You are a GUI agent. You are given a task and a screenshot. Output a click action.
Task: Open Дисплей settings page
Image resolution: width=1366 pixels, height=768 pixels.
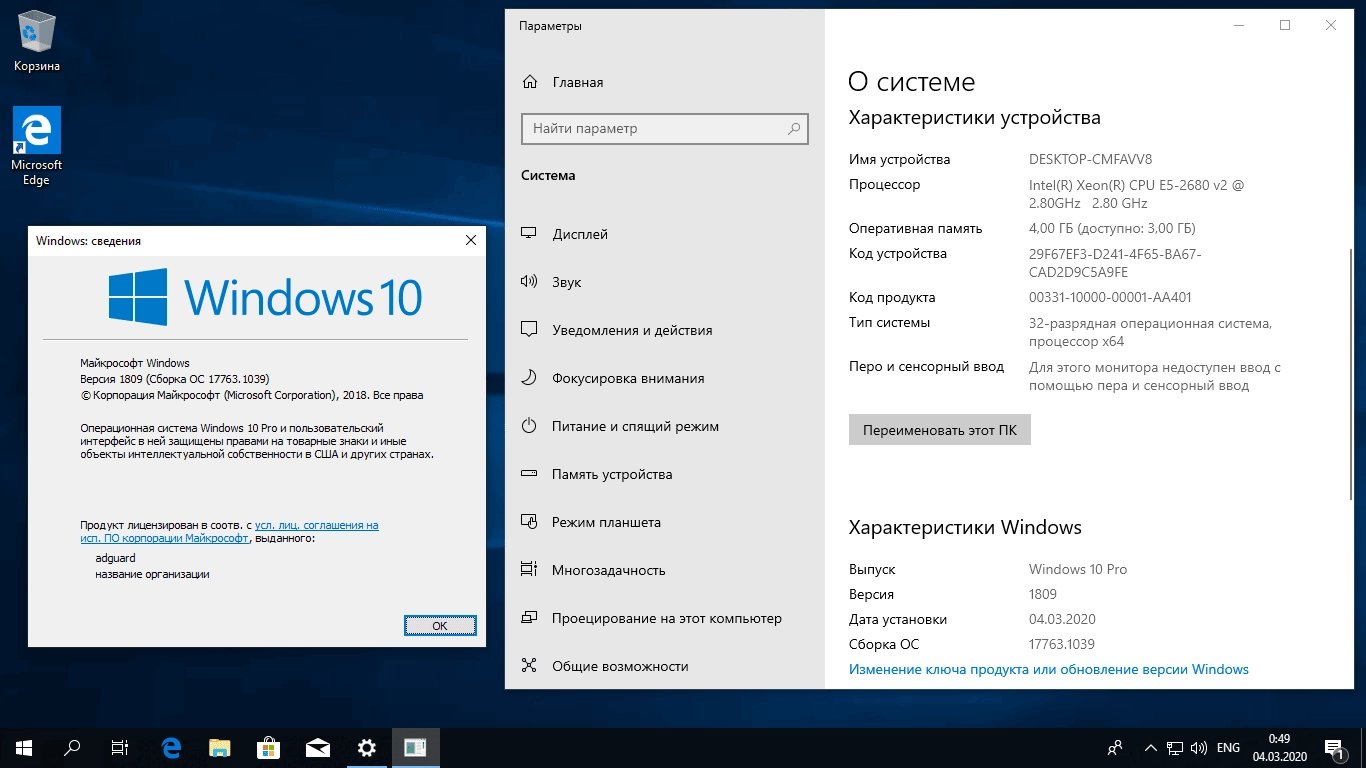665,234
